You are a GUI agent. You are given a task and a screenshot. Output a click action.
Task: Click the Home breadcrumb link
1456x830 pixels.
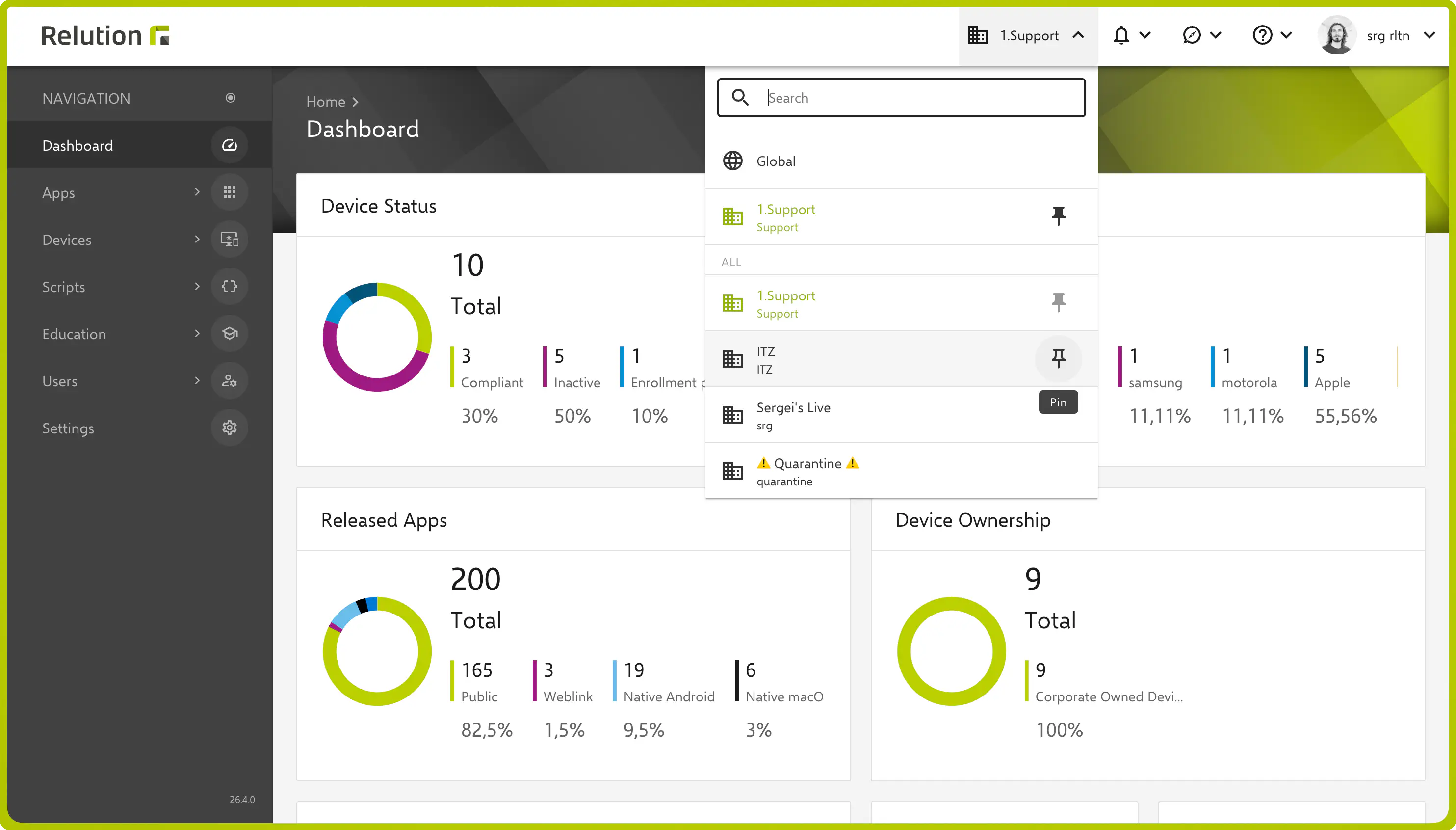point(325,102)
